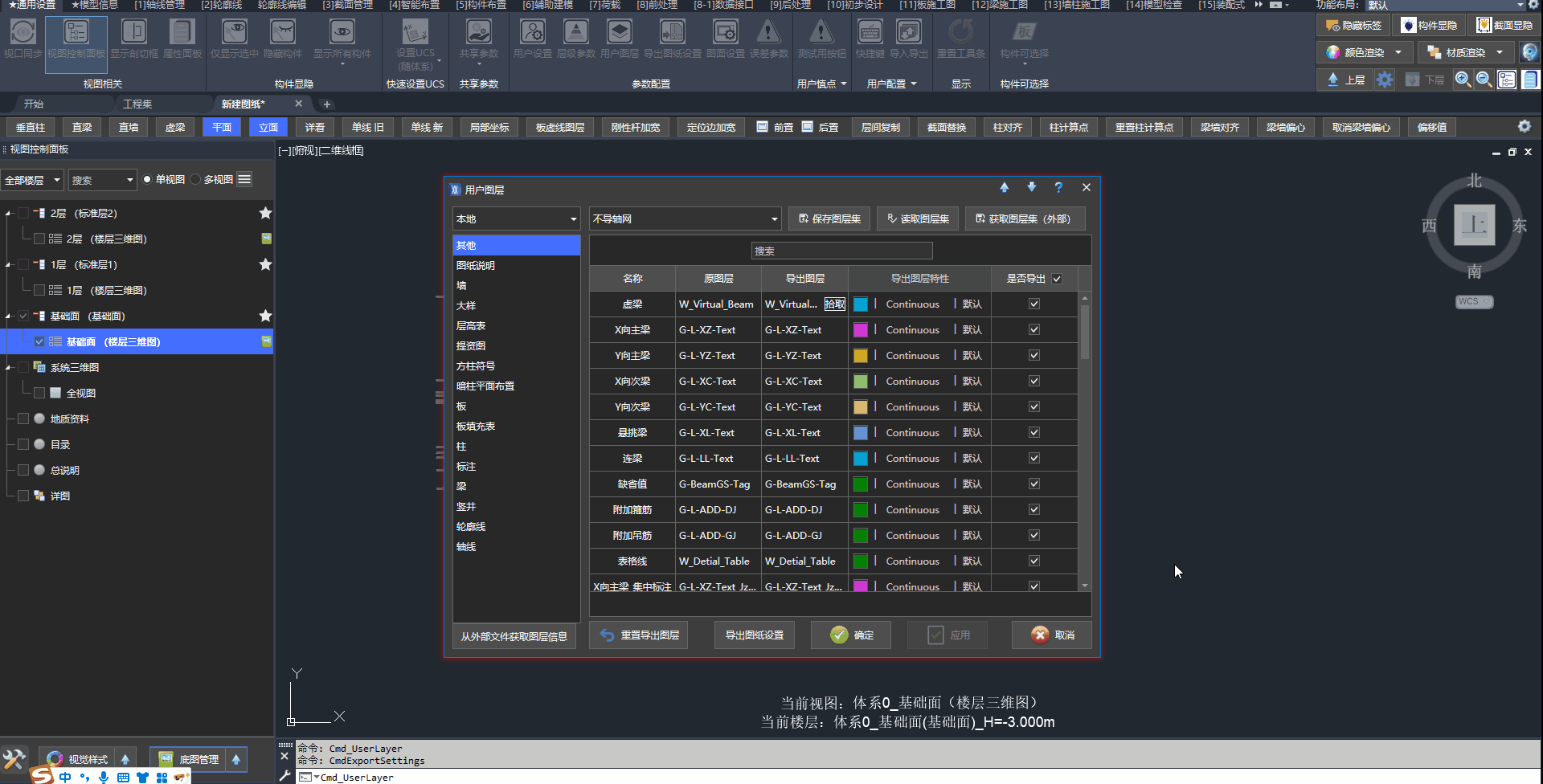Uncheck export checkbox for 虚梁 row
The width and height of the screenshot is (1543, 784).
point(1034,304)
